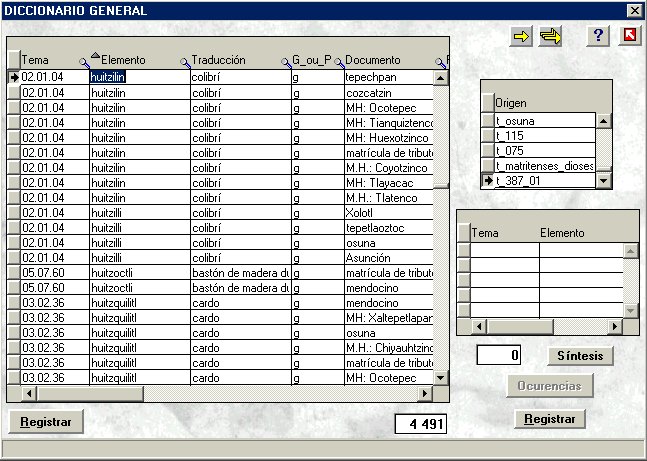This screenshot has width=647, height=461.
Task: Click the magnifier icon left of Documento header
Action: point(339,63)
